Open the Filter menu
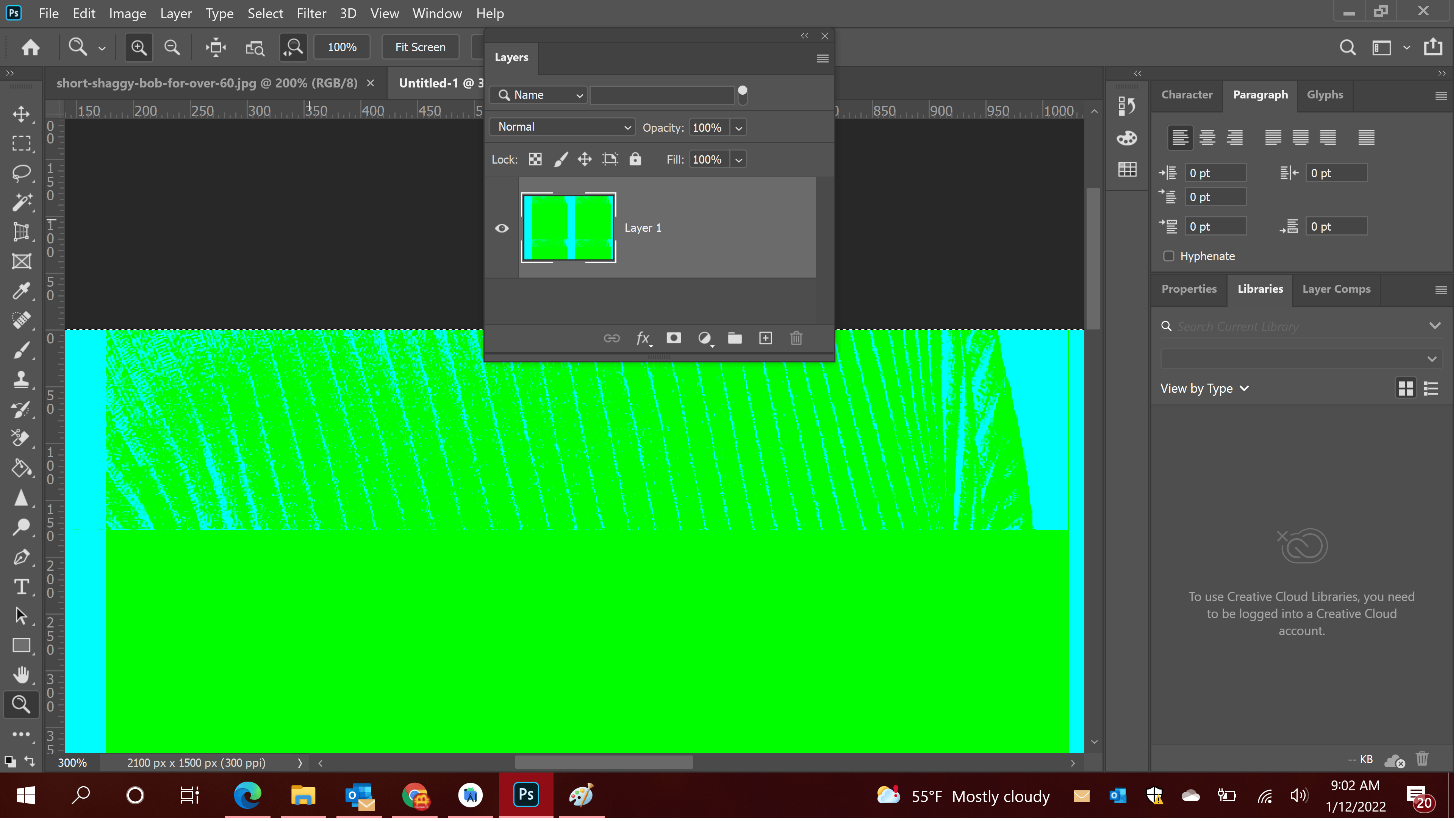The image size is (1456, 821). tap(311, 13)
